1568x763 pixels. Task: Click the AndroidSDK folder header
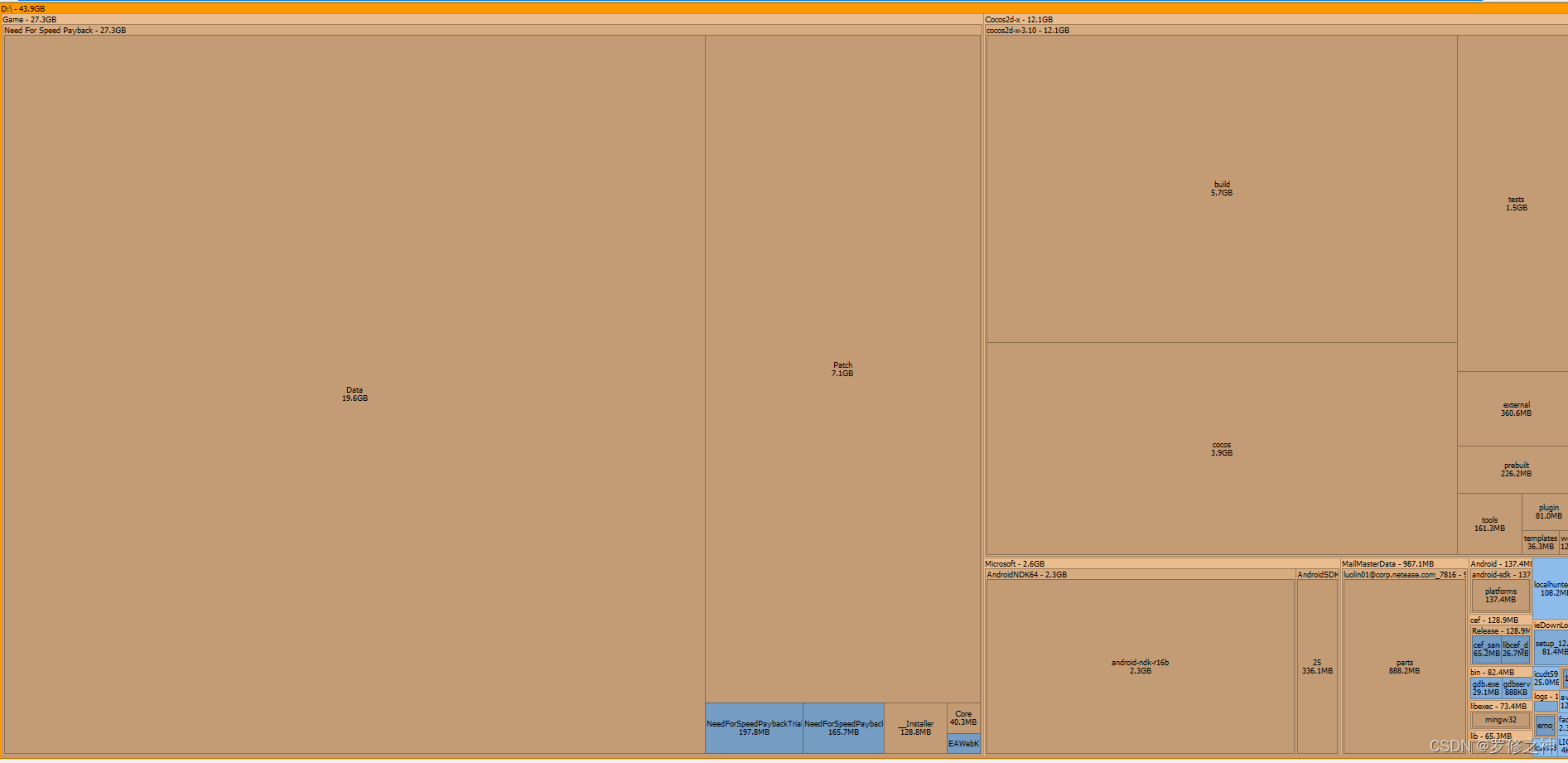pyautogui.click(x=1317, y=574)
